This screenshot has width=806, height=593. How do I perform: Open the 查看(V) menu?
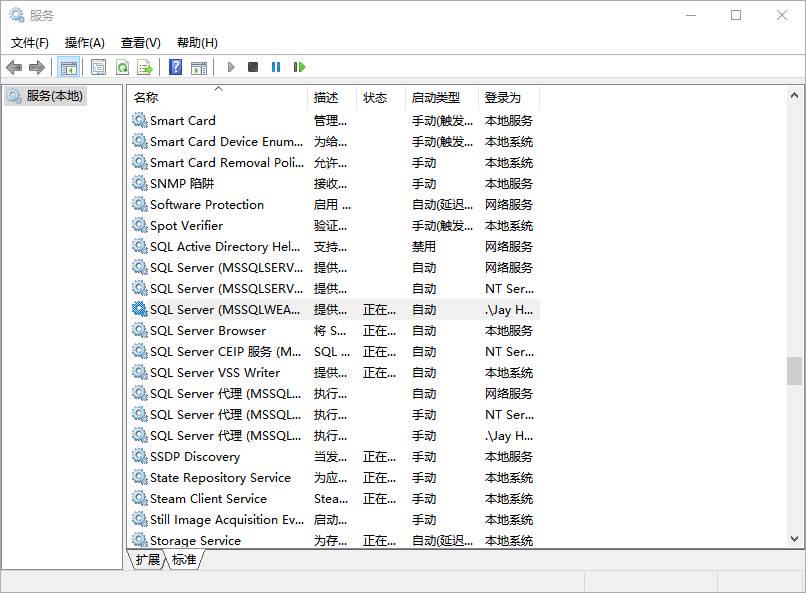(140, 43)
